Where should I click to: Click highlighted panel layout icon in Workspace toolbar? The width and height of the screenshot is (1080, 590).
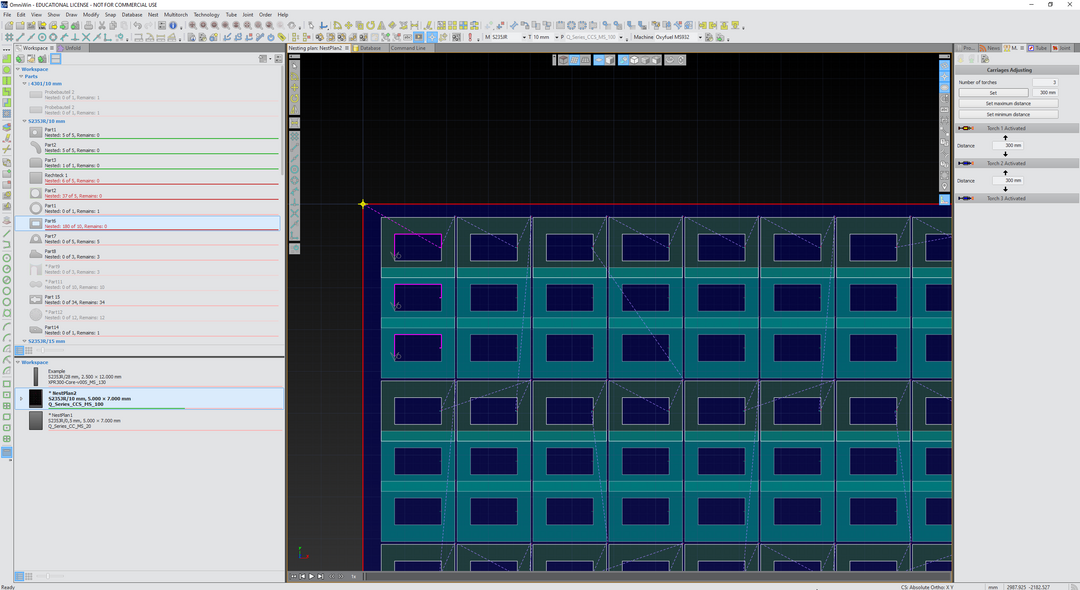tap(55, 59)
